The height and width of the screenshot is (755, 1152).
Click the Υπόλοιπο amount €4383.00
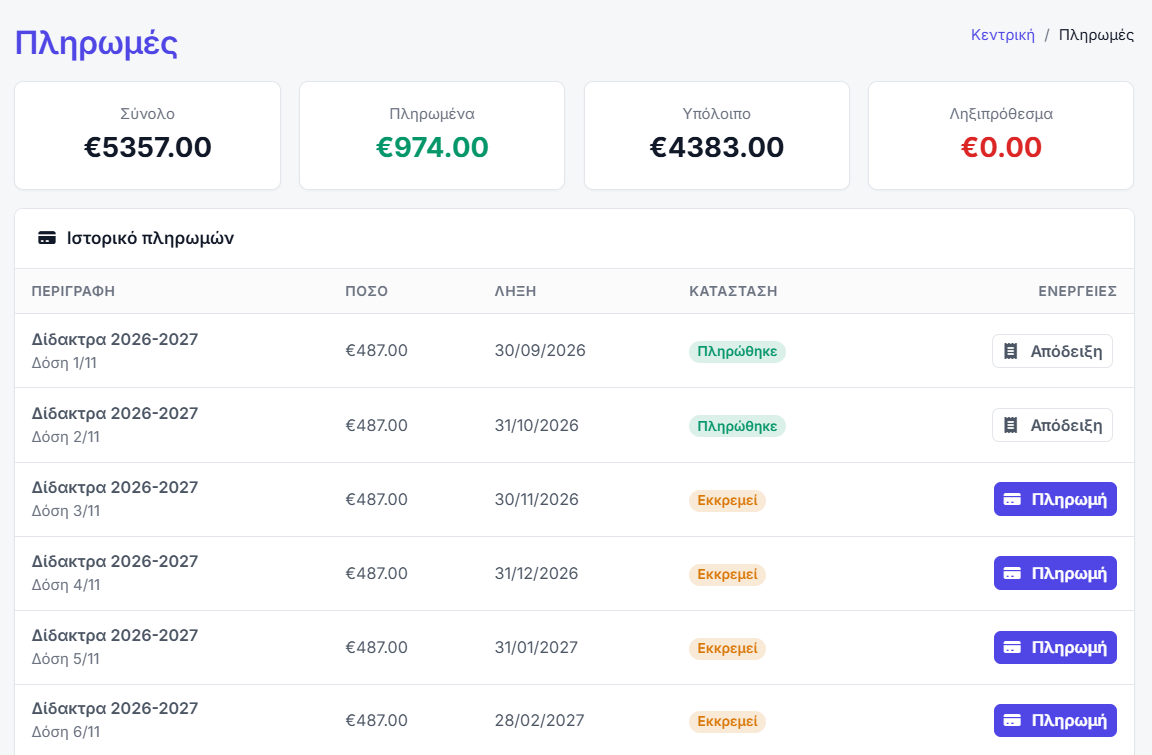(x=716, y=147)
